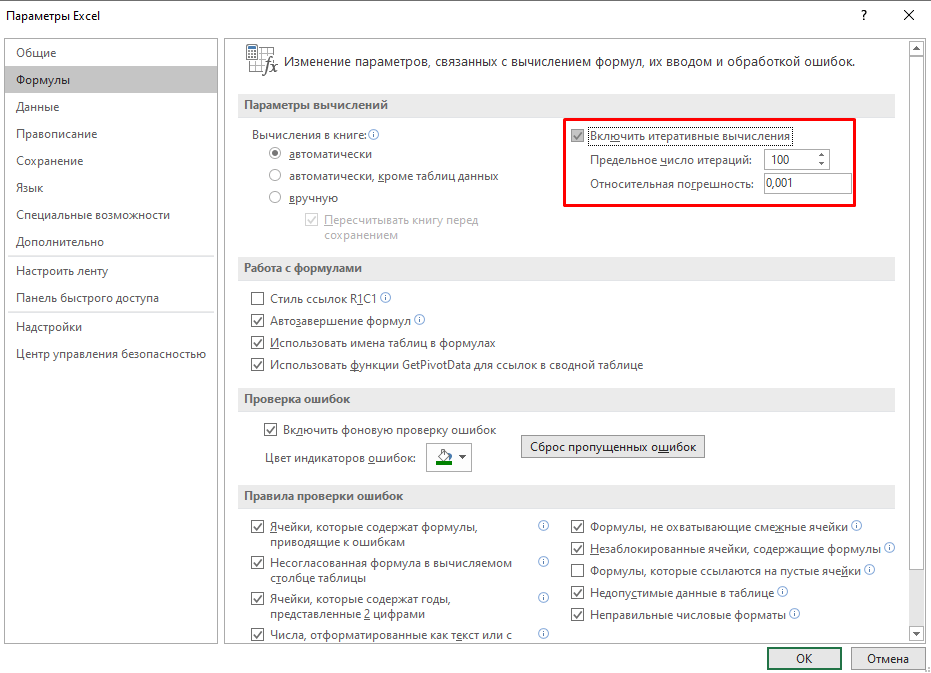The width and height of the screenshot is (931, 673).
Task: Toggle Использовать функции GetPivotData checkbox
Action: 258,365
